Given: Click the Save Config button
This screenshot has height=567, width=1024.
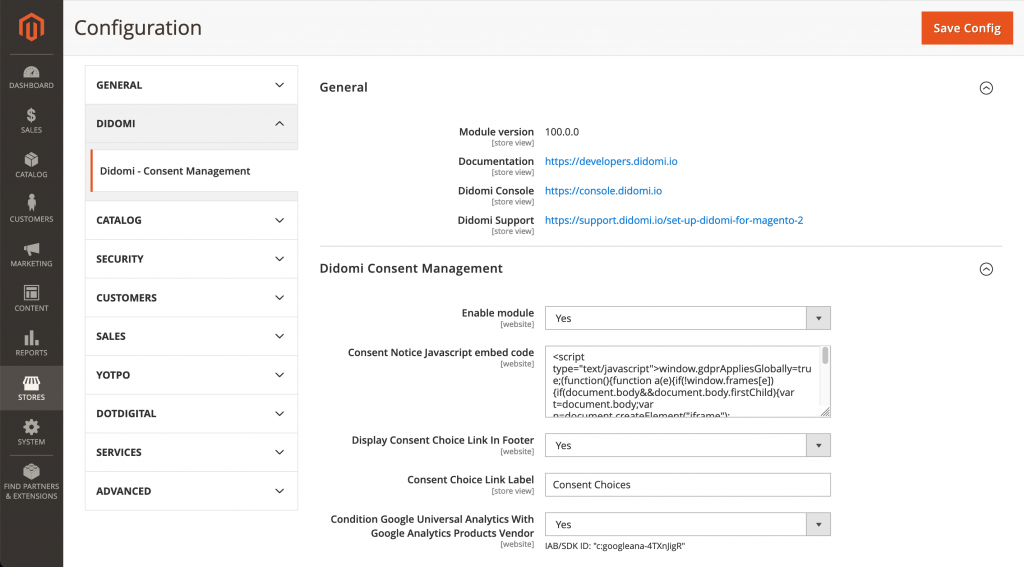Looking at the screenshot, I should click(967, 28).
